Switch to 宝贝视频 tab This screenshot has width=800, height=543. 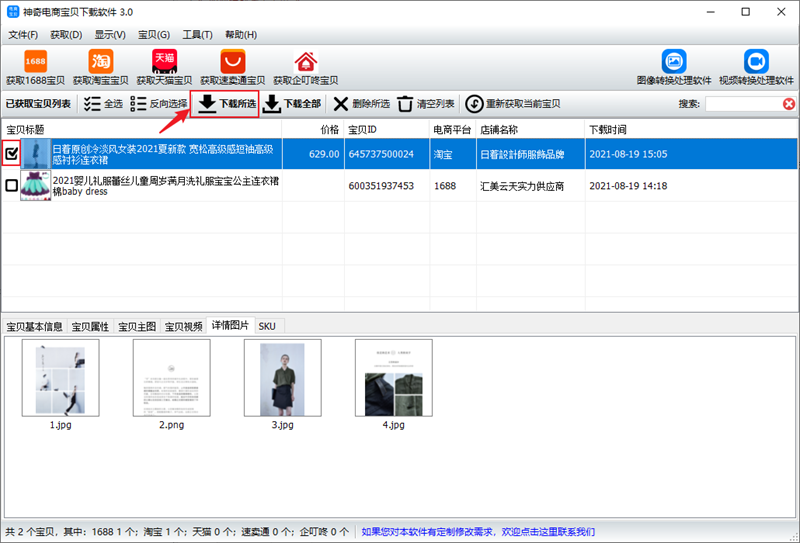tap(183, 327)
